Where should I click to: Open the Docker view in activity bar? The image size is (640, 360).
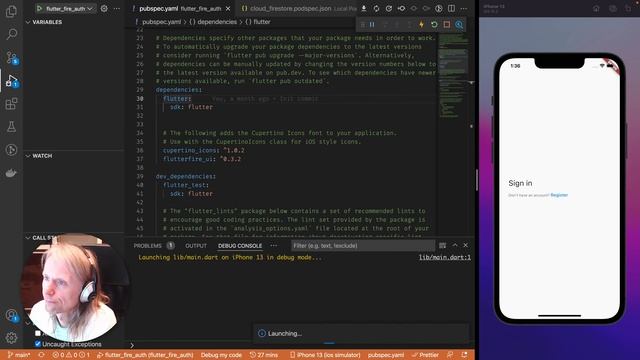pyautogui.click(x=11, y=173)
